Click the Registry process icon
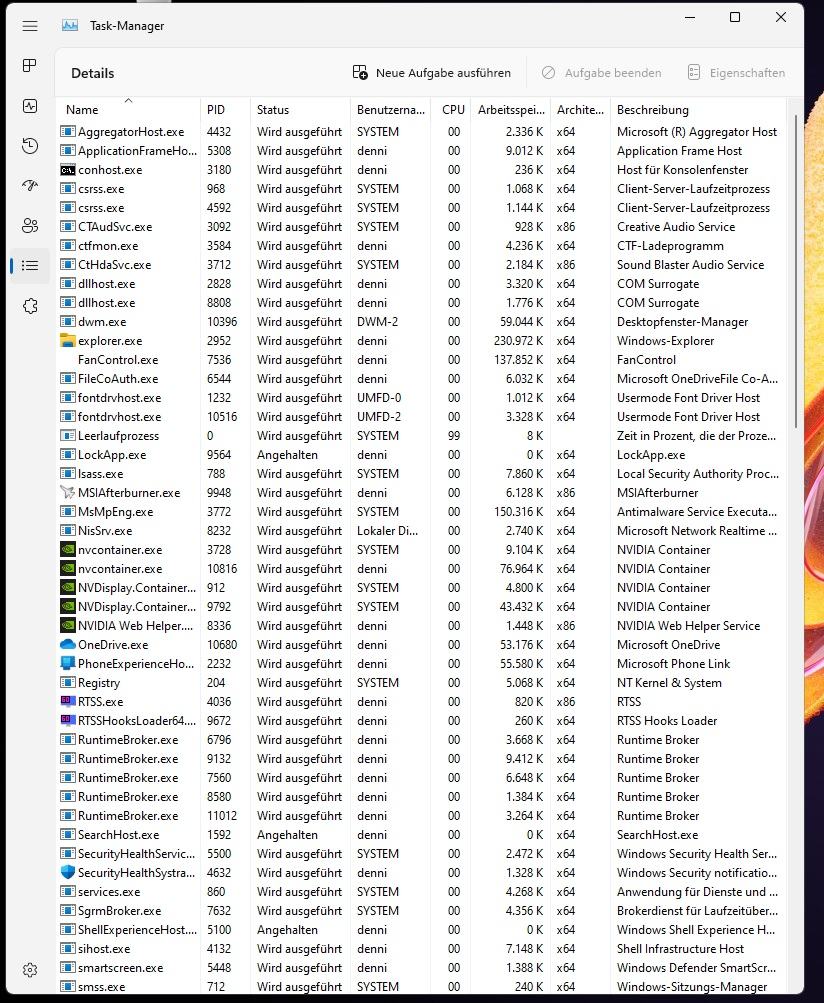 coord(67,683)
